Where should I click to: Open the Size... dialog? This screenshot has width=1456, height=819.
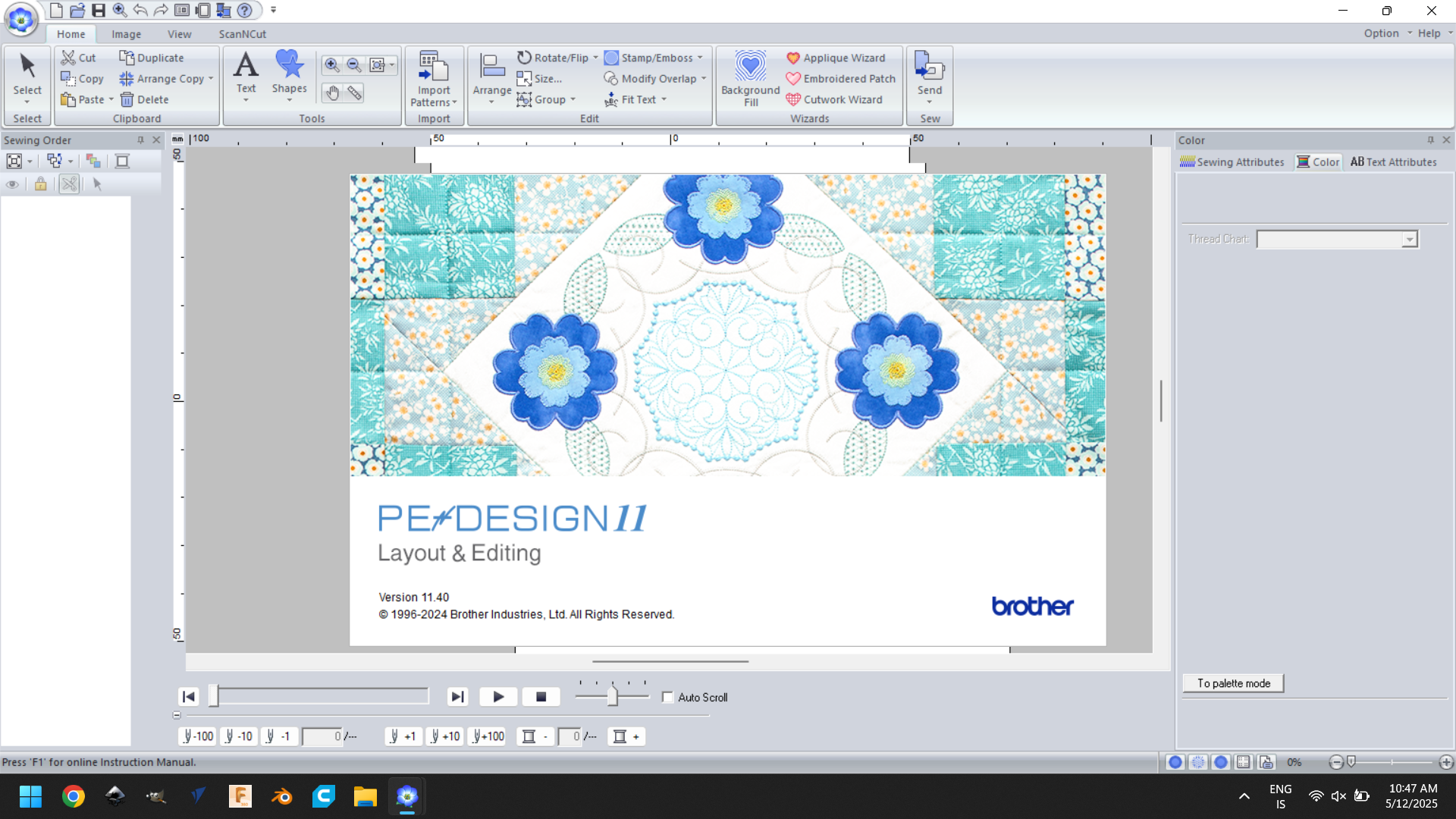539,79
